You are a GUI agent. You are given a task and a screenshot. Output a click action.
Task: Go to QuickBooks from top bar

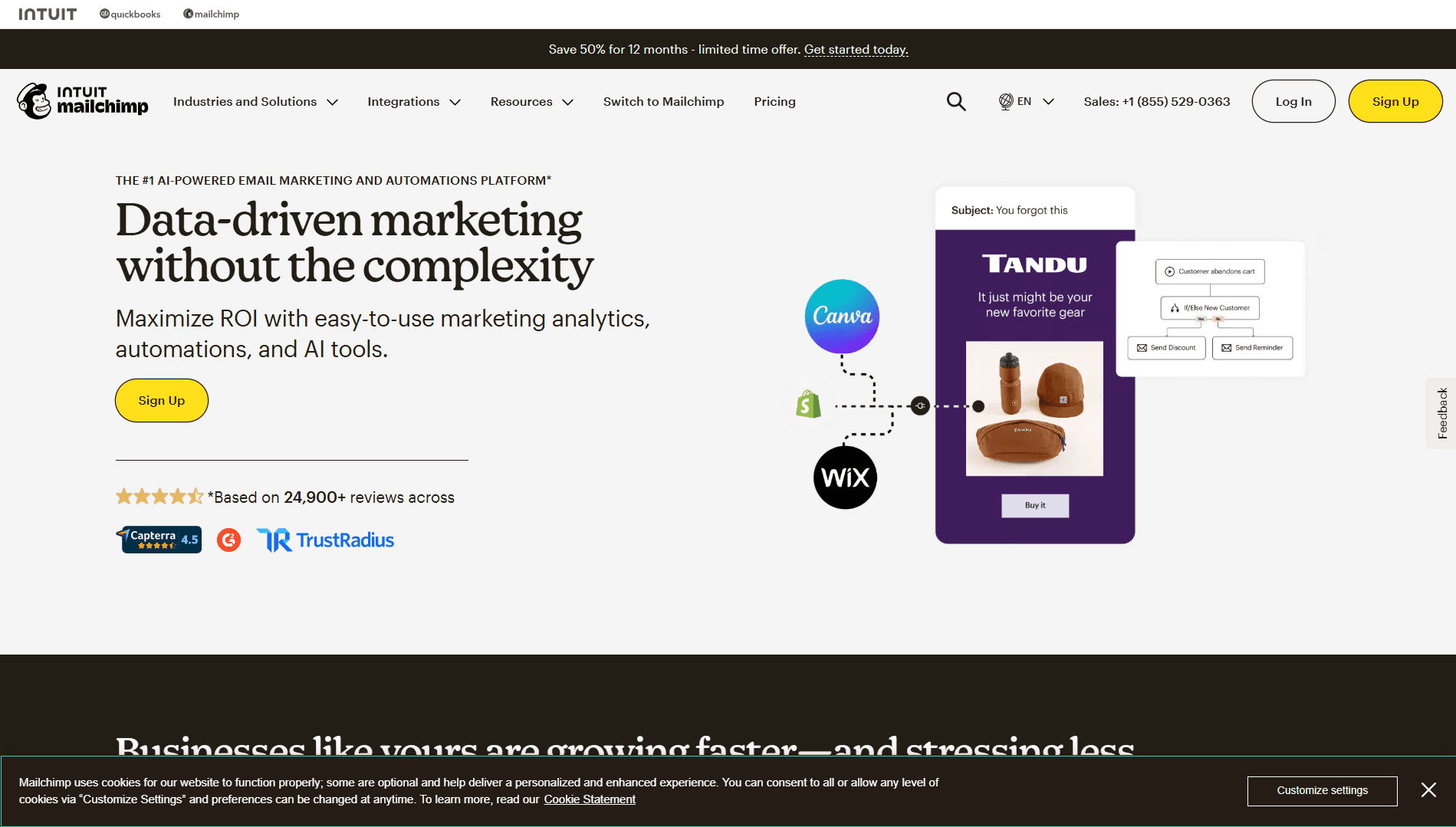coord(130,14)
